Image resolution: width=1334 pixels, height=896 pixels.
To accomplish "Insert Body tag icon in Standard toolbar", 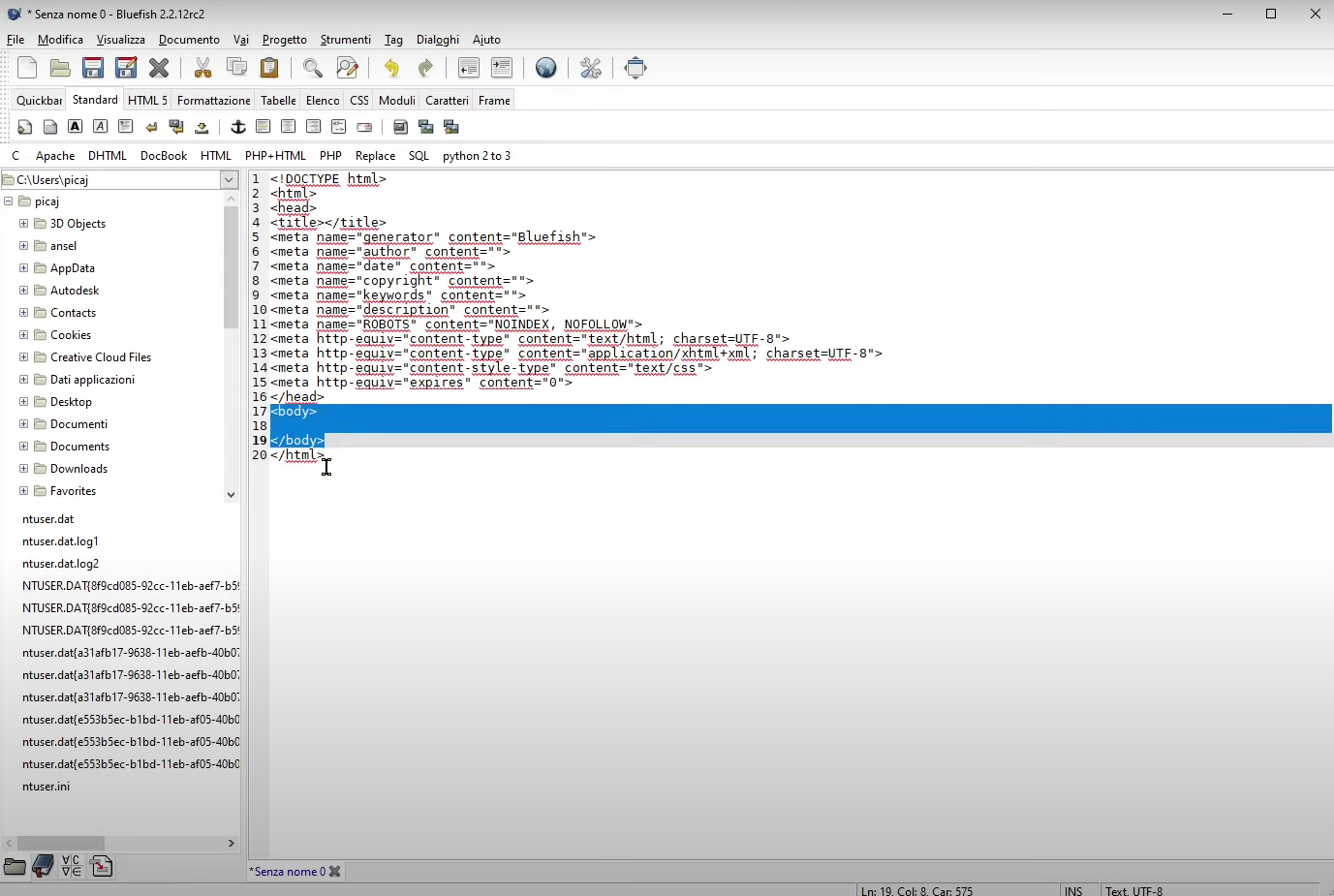I will [x=50, y=127].
